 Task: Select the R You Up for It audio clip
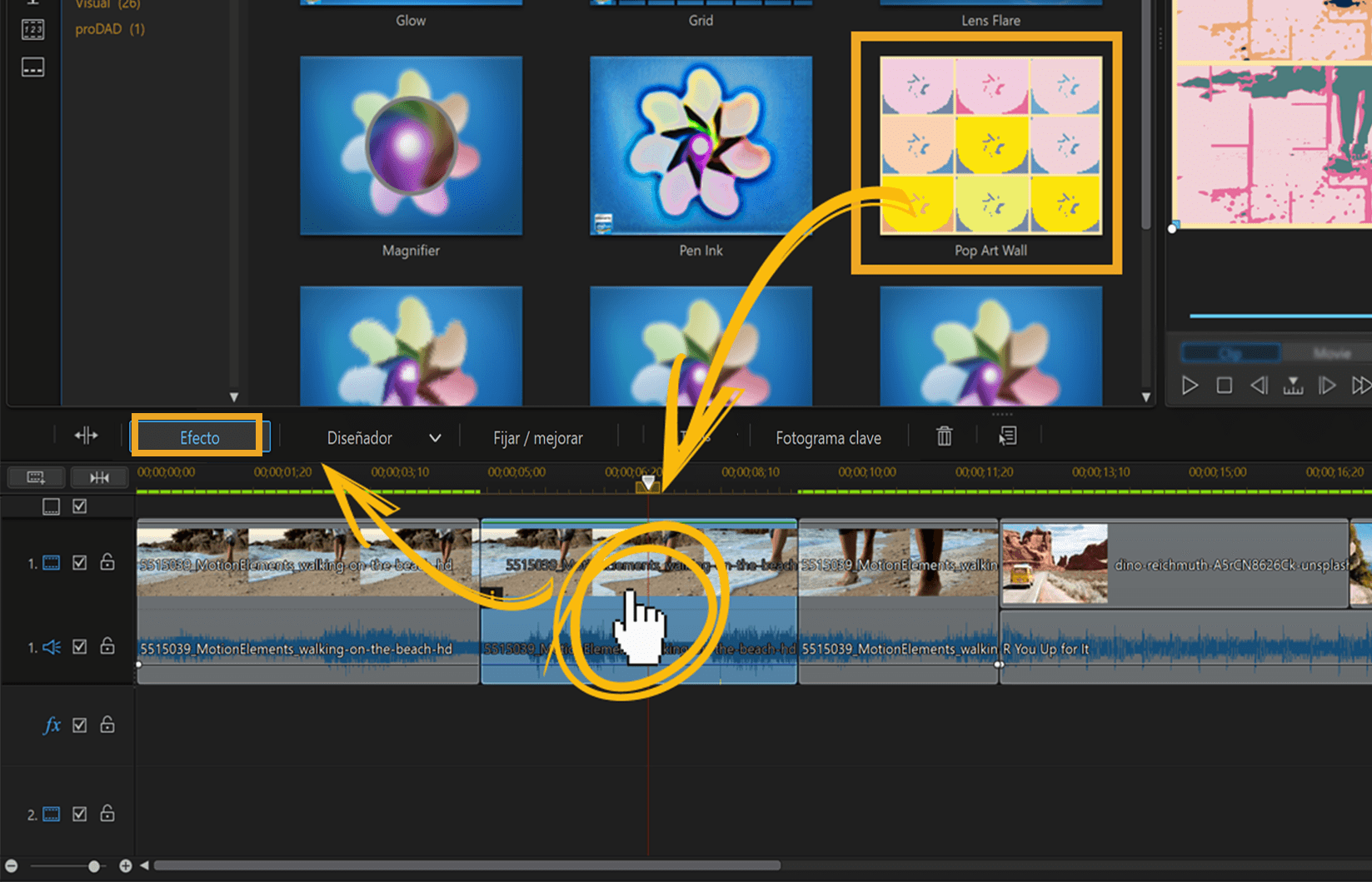pyautogui.click(x=1185, y=648)
